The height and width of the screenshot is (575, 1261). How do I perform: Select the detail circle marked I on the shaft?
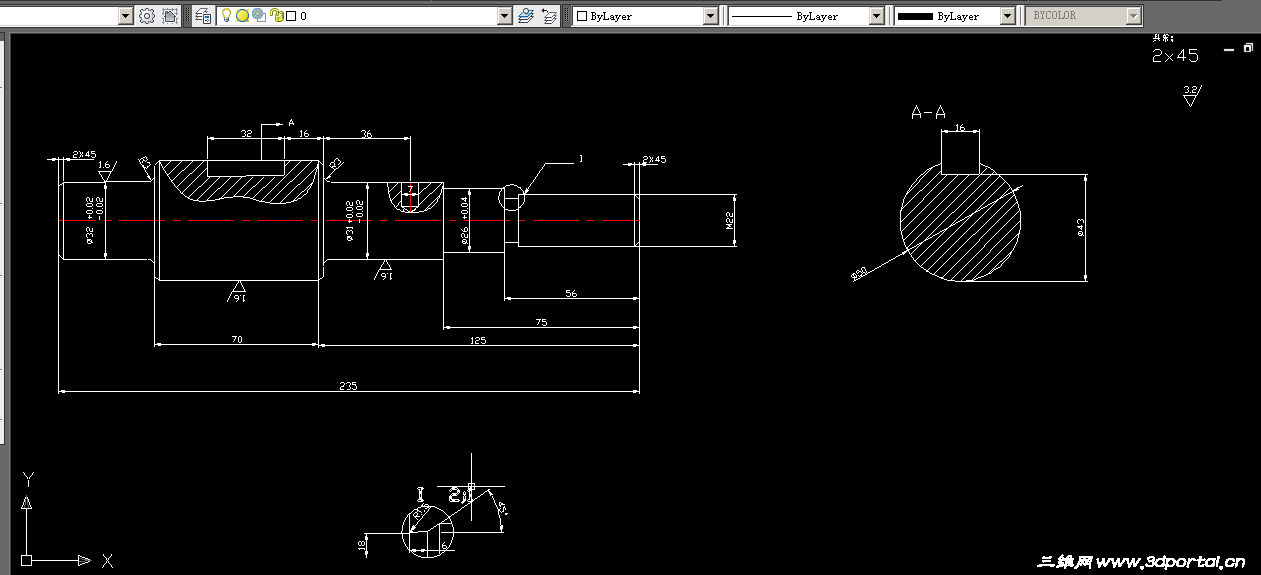pyautogui.click(x=512, y=198)
